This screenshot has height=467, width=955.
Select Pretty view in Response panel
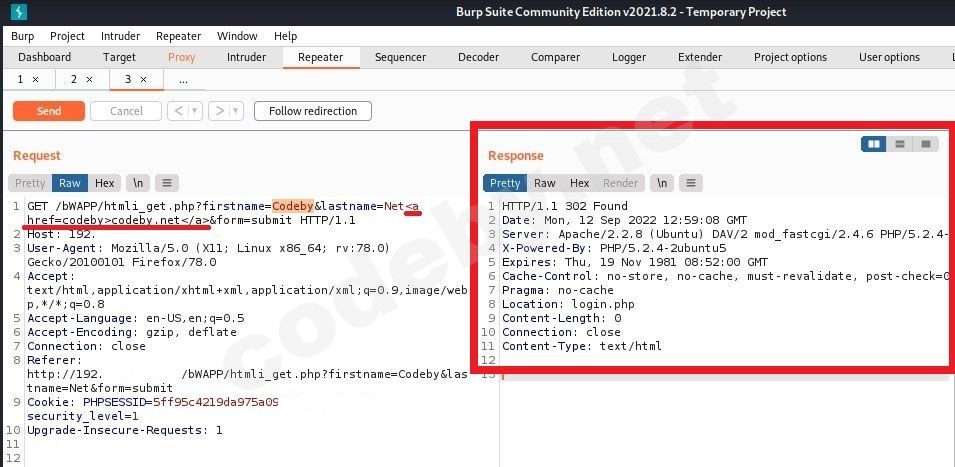[505, 183]
